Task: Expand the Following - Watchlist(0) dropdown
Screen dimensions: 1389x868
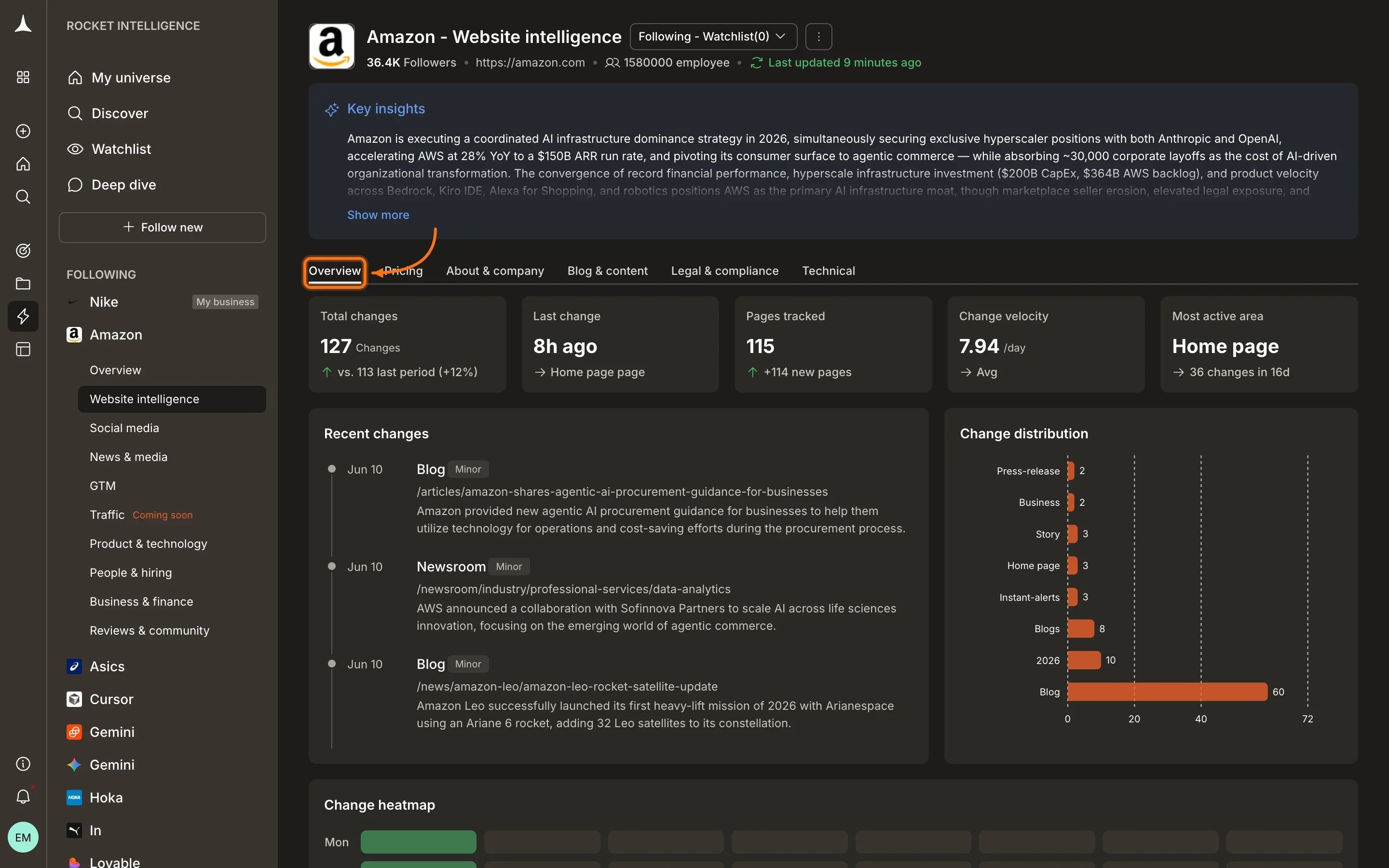Action: click(x=713, y=37)
